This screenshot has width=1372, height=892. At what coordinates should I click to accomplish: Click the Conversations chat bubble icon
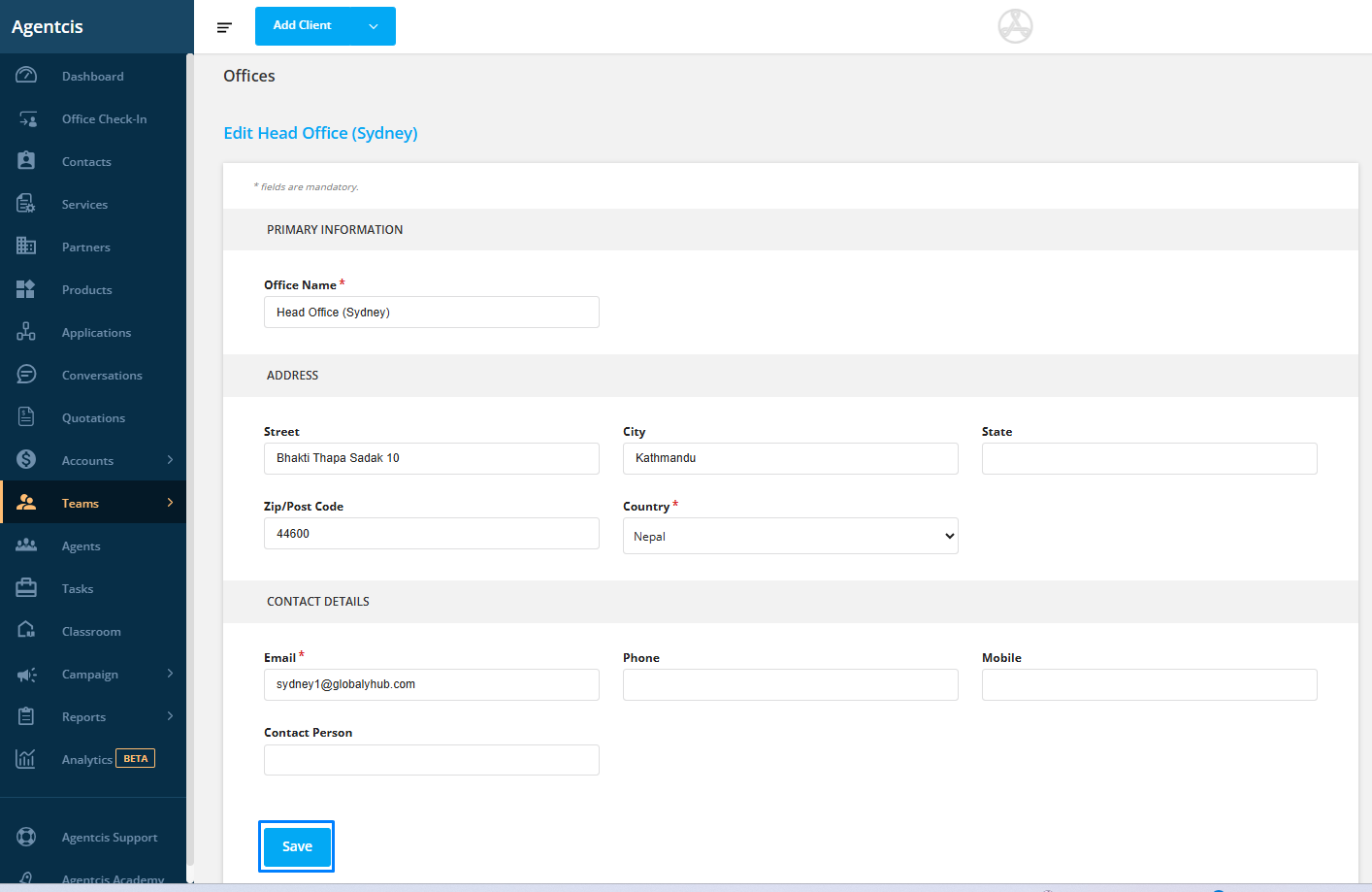tap(26, 375)
